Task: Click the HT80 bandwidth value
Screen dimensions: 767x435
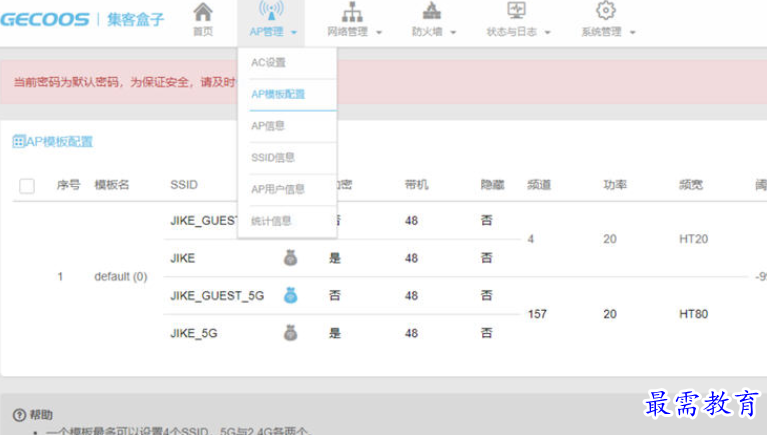Action: tap(693, 314)
